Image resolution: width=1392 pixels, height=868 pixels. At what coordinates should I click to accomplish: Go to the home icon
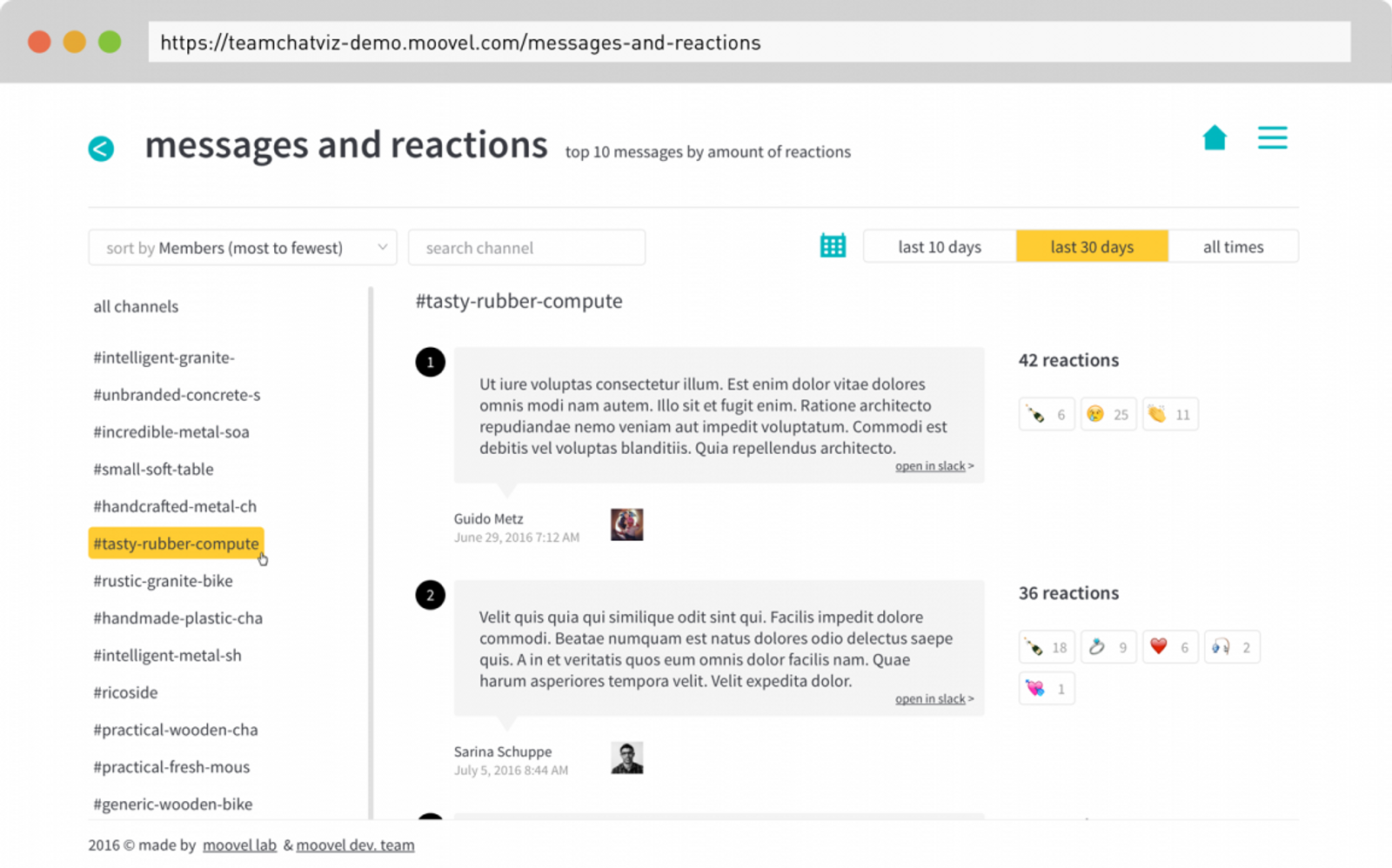[1215, 137]
